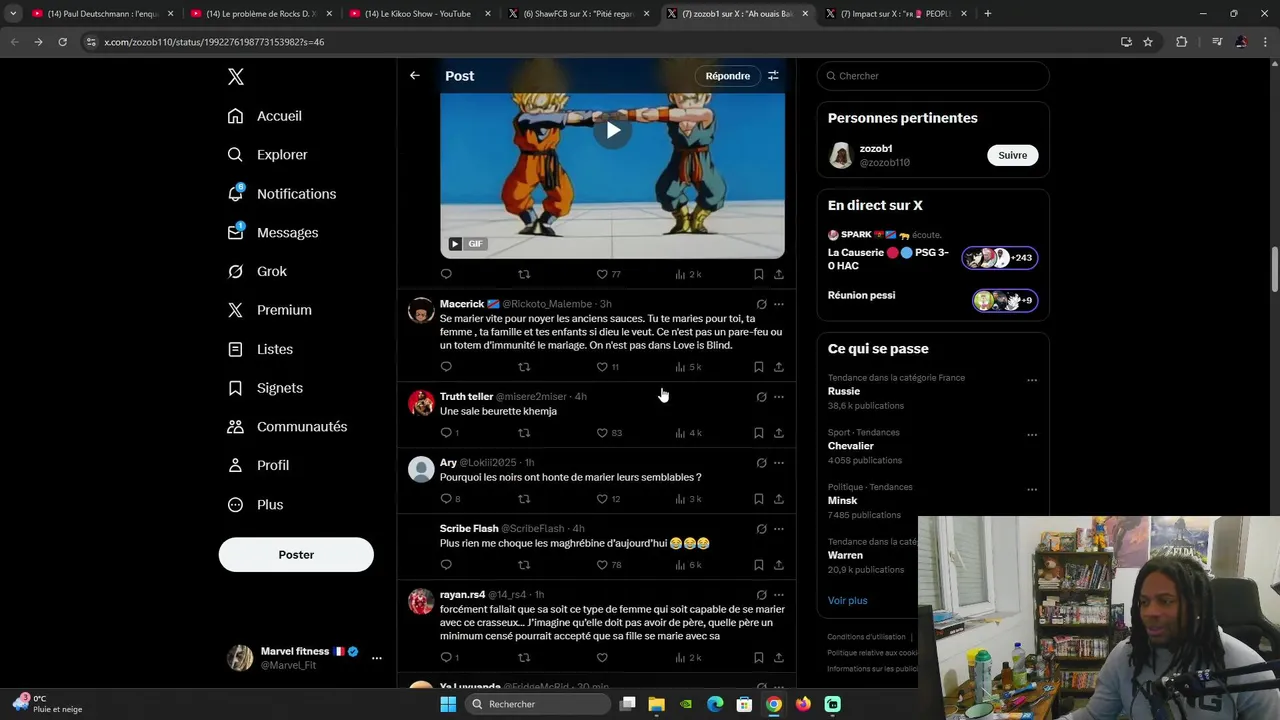Viewport: 1280px width, 720px height.
Task: Open Messages in the sidebar
Action: pyautogui.click(x=273, y=233)
